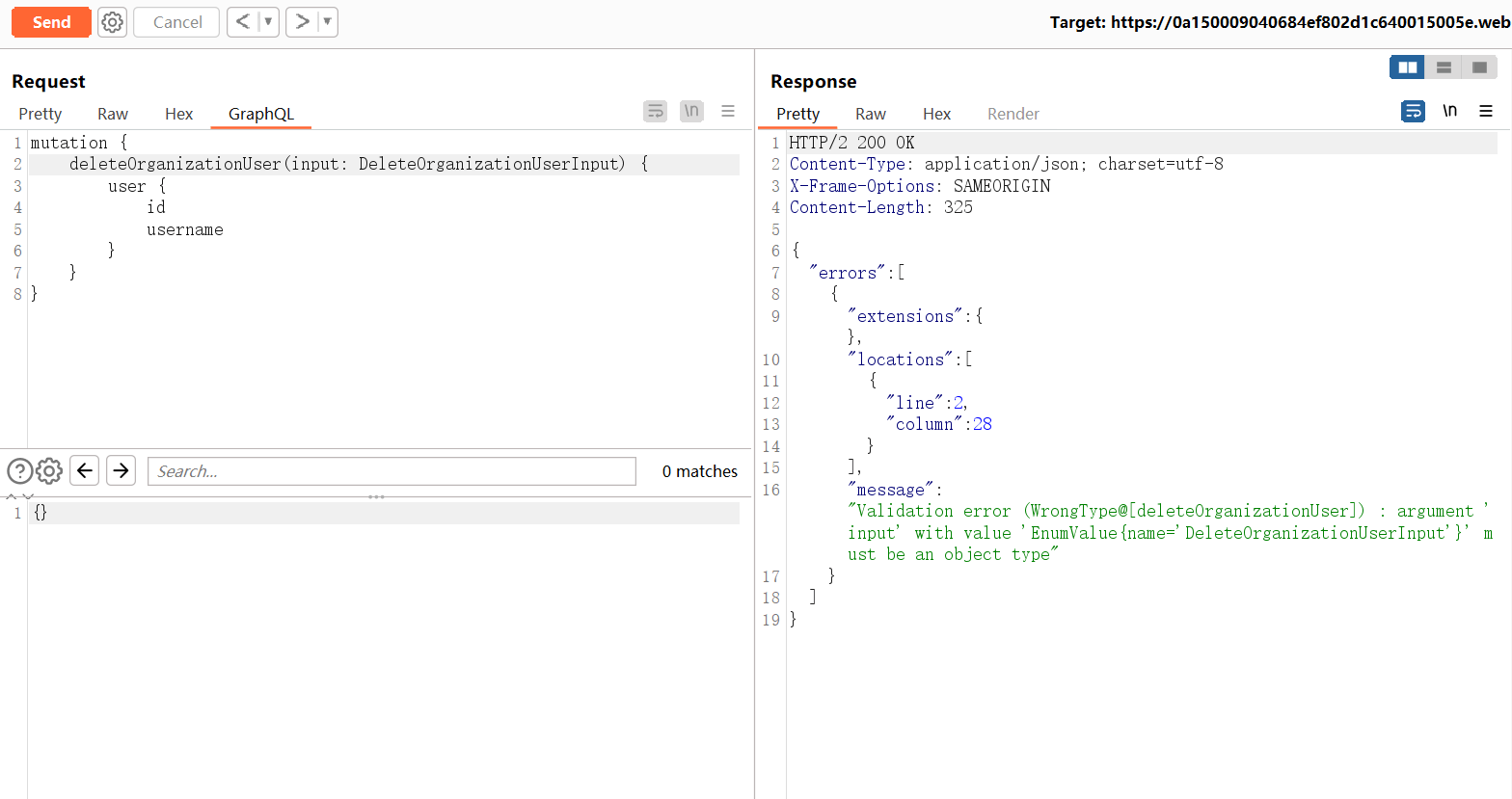Click into the Search input field
The height and width of the screenshot is (799, 1512).
click(x=391, y=471)
